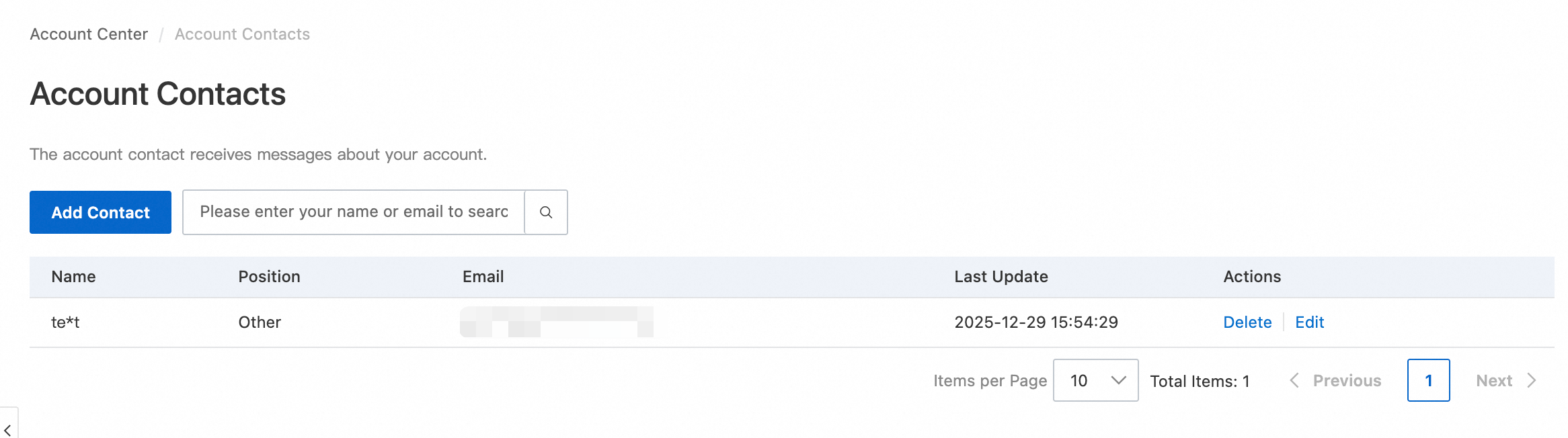Select page number 1
1568x438 pixels.
click(1428, 381)
